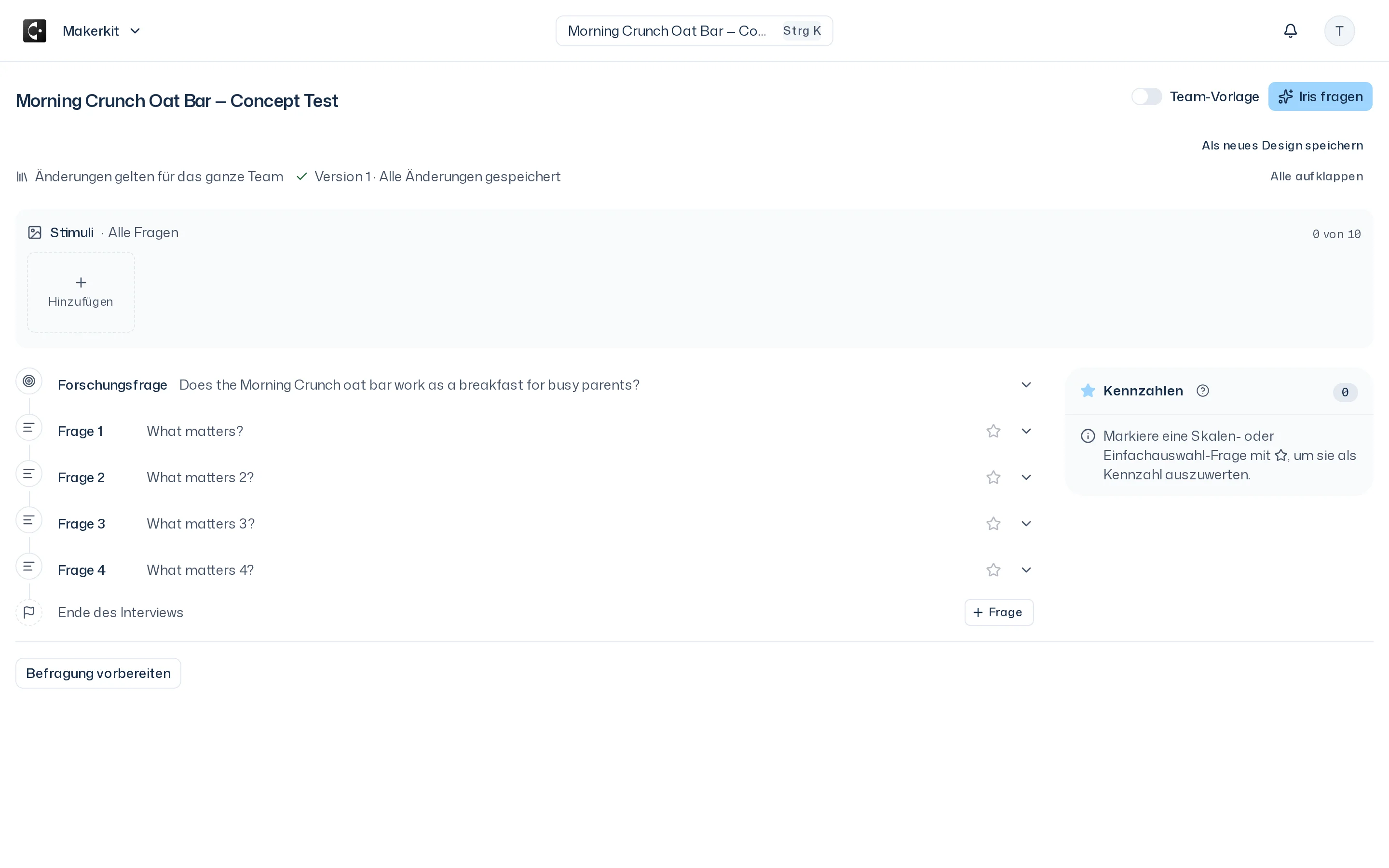
Task: Expand Frage 1 chevron
Action: click(x=1026, y=431)
